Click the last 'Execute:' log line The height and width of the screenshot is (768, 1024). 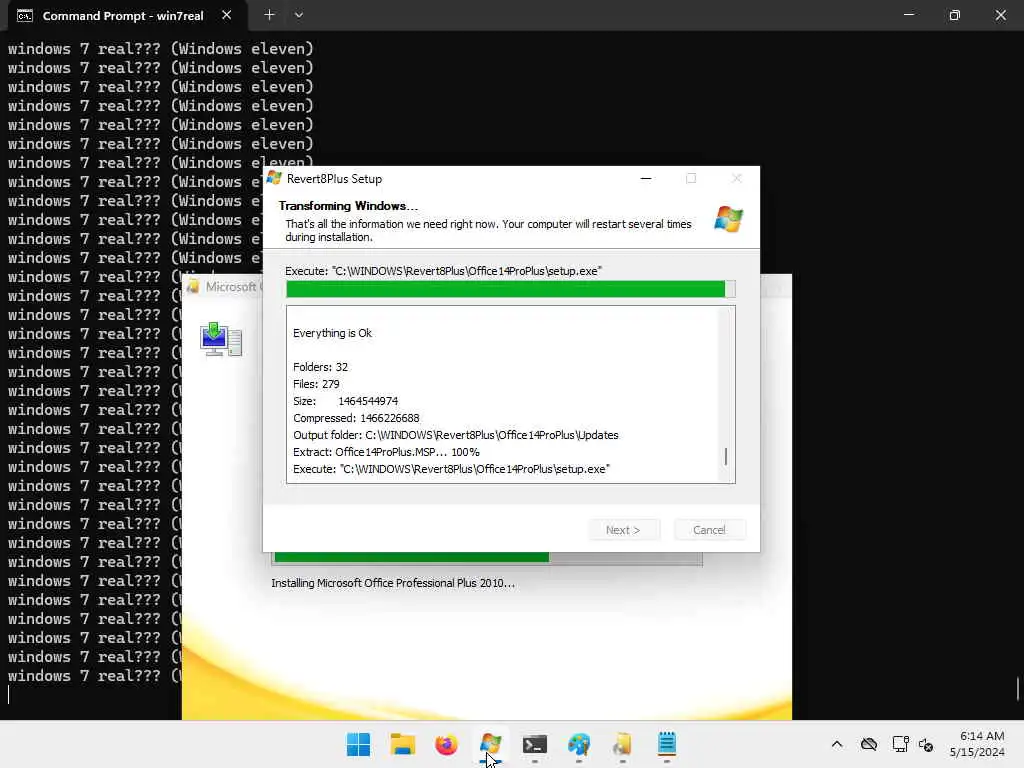pyautogui.click(x=451, y=469)
